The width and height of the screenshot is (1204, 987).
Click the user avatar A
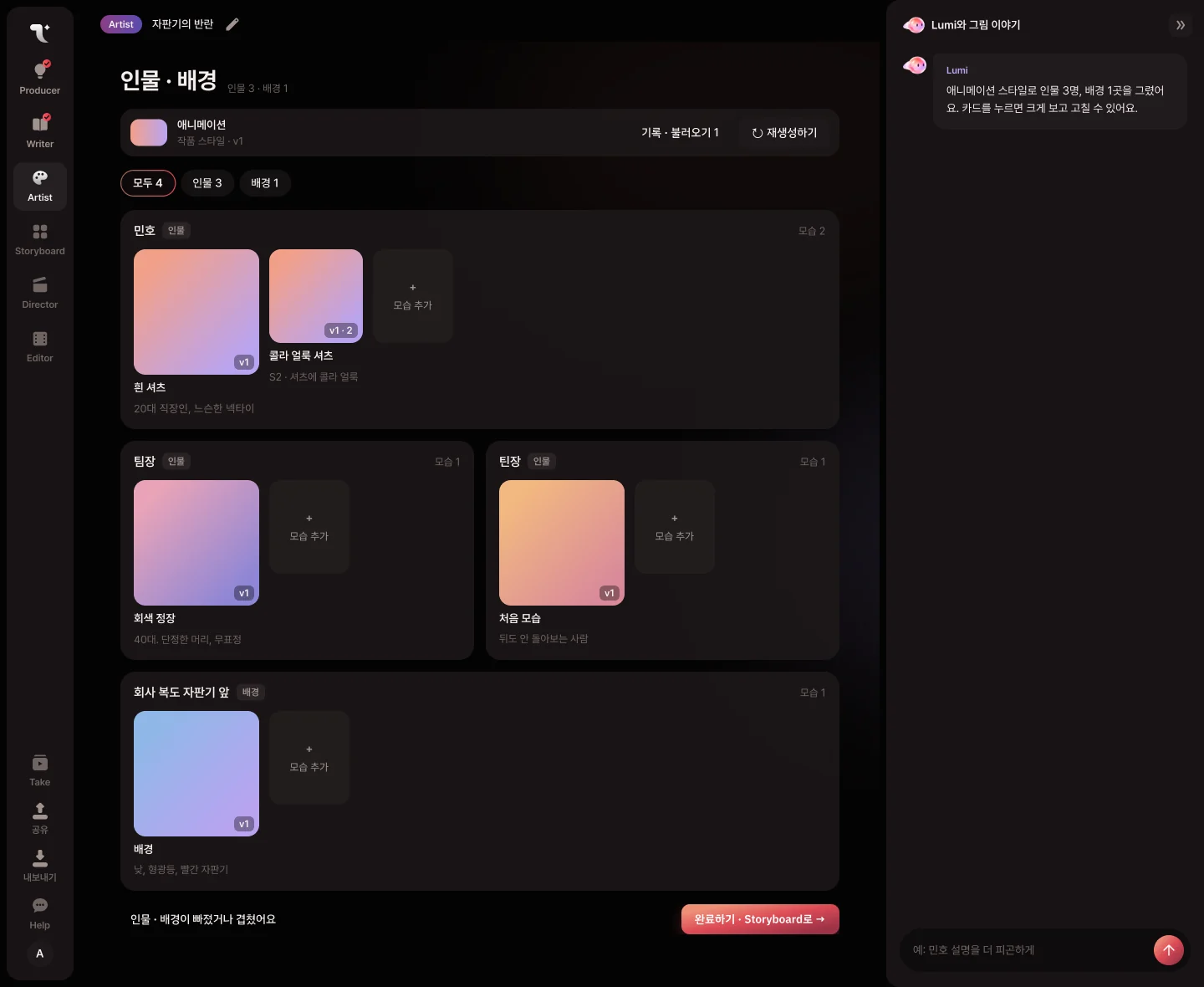tap(40, 954)
